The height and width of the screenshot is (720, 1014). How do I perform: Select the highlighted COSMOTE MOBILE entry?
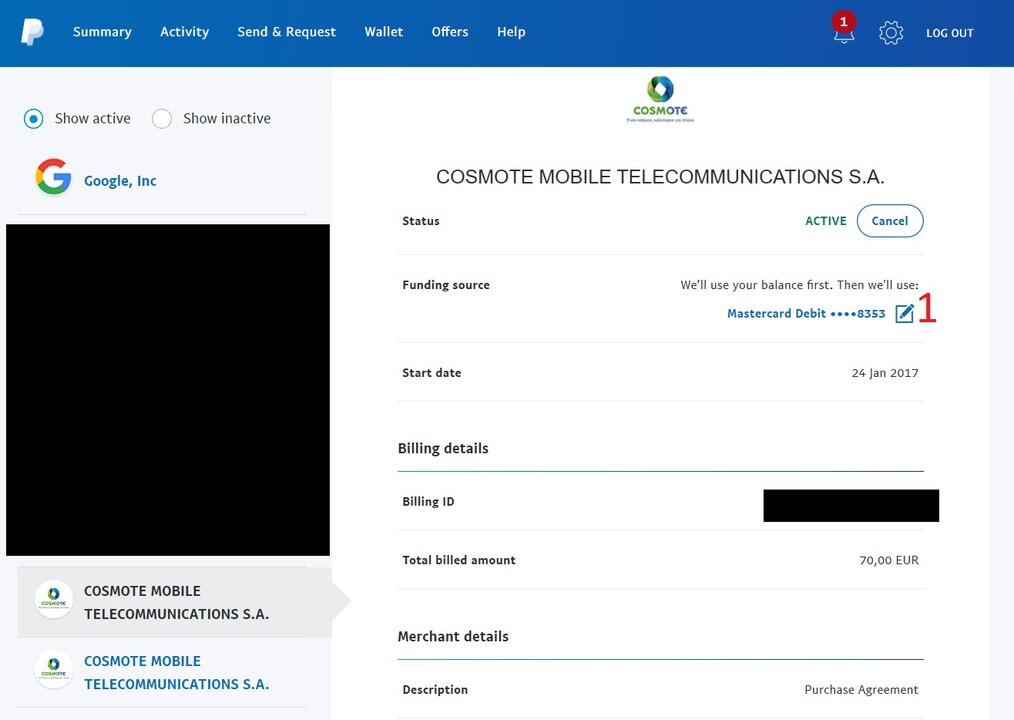(x=175, y=602)
